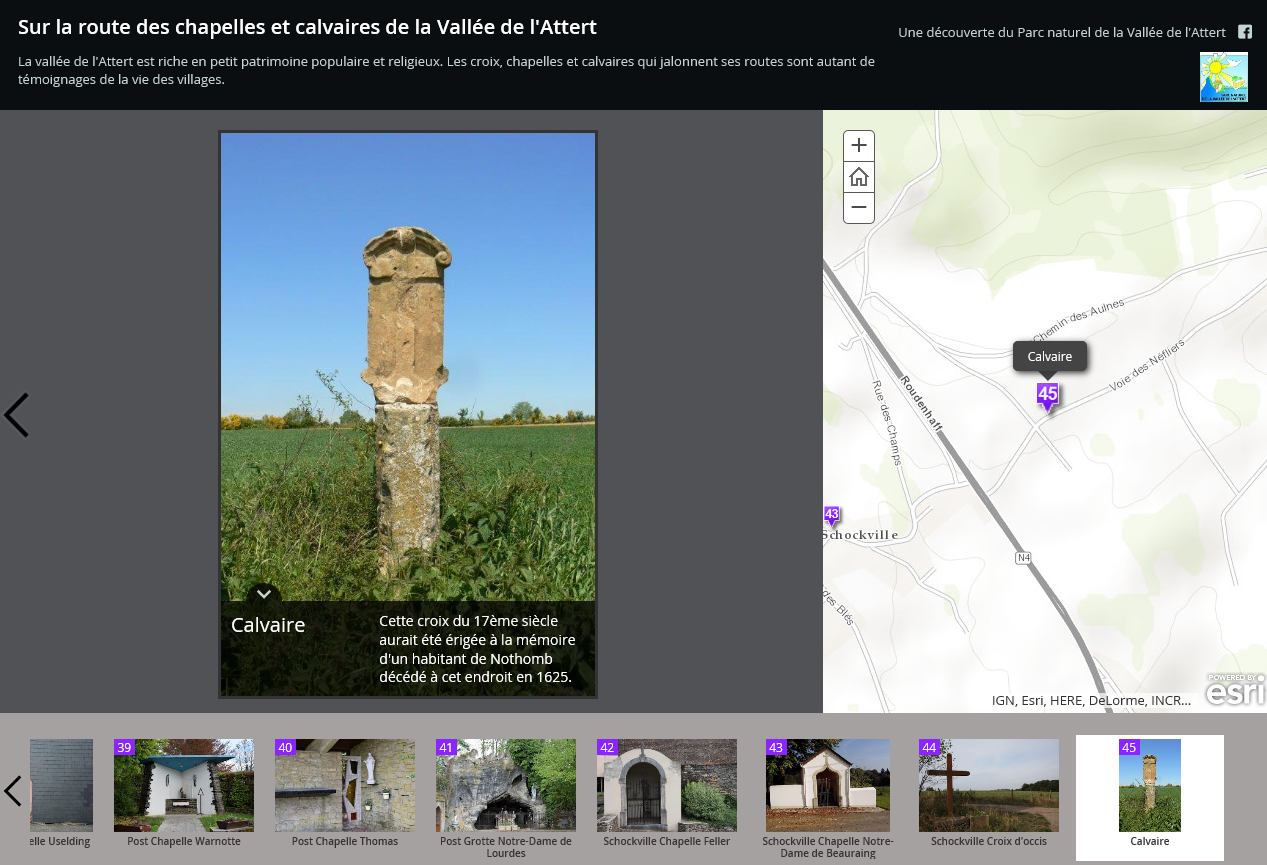
Task: Click map marker 45 labeled Calvaire
Action: (x=1047, y=396)
